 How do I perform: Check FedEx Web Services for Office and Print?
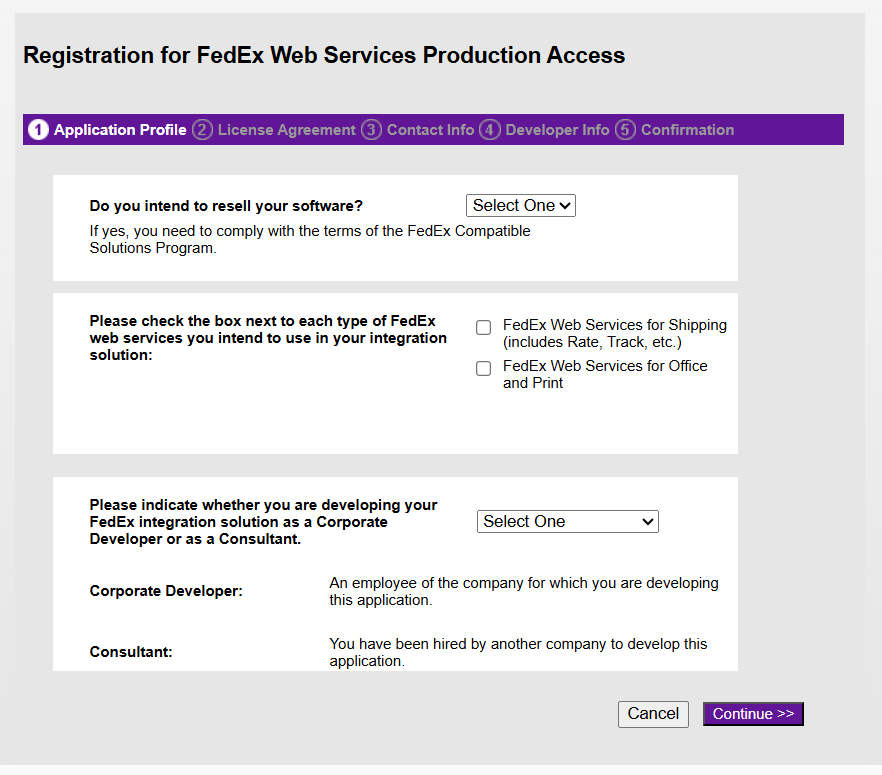coord(483,368)
